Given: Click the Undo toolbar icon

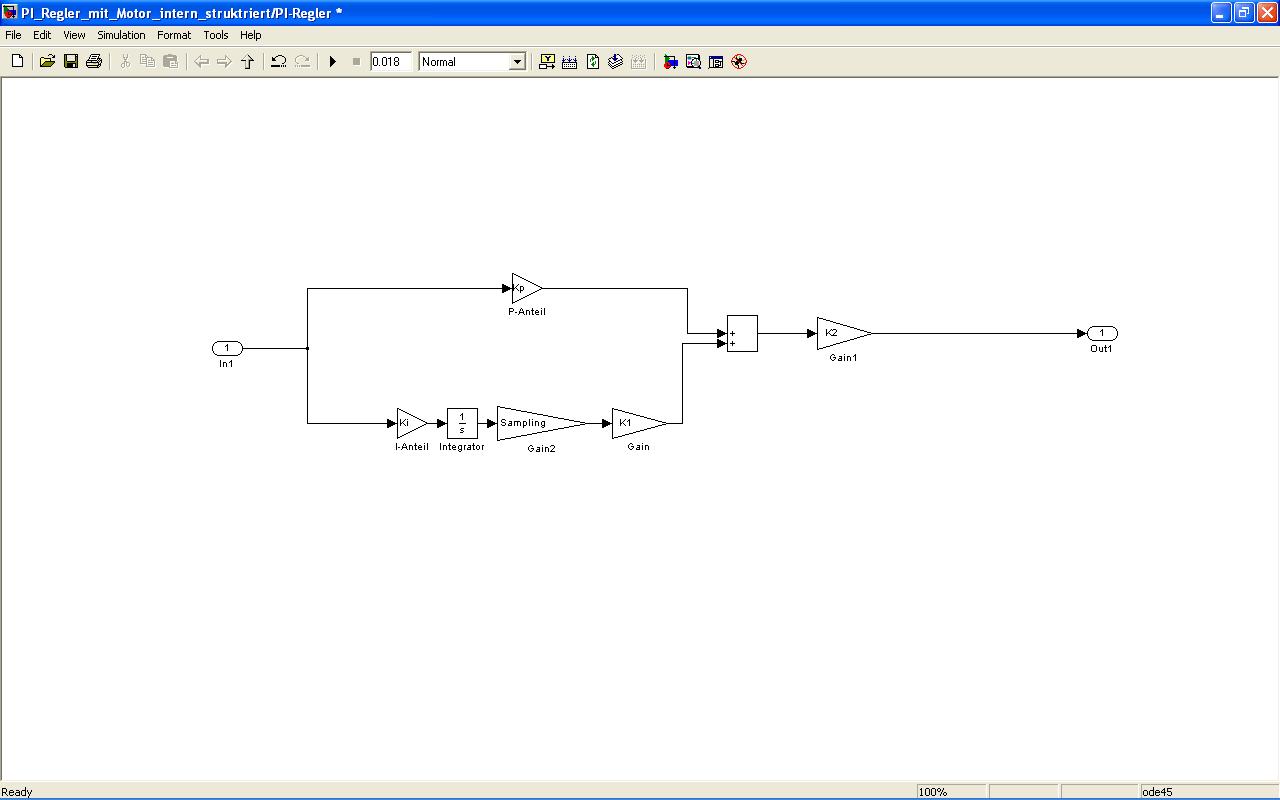Looking at the screenshot, I should click(x=279, y=62).
